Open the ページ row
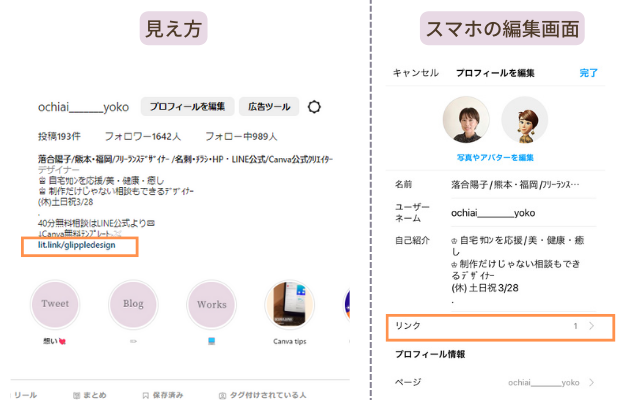Viewport: 640px width, 400px height. pyautogui.click(x=495, y=382)
